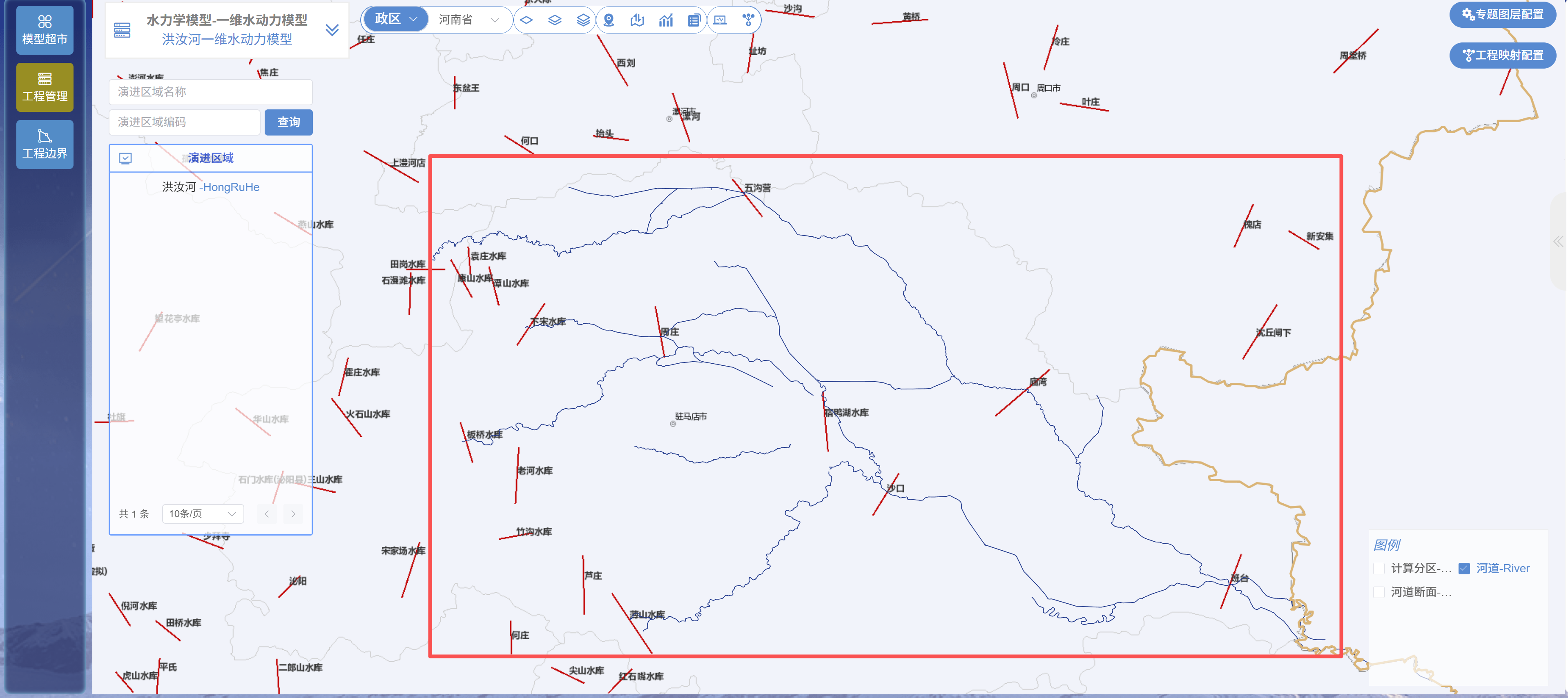The image size is (1568, 698).
Task: Click the triple-layer stack icon
Action: (582, 20)
